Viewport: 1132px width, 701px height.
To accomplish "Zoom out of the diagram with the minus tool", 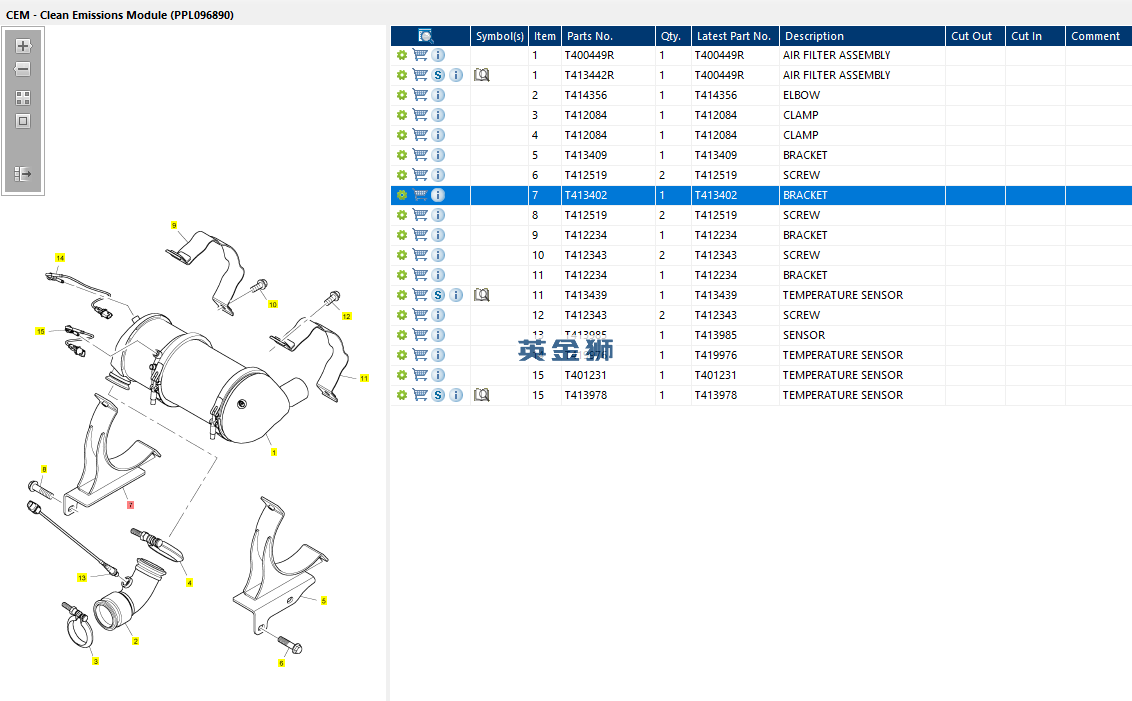I will point(23,69).
